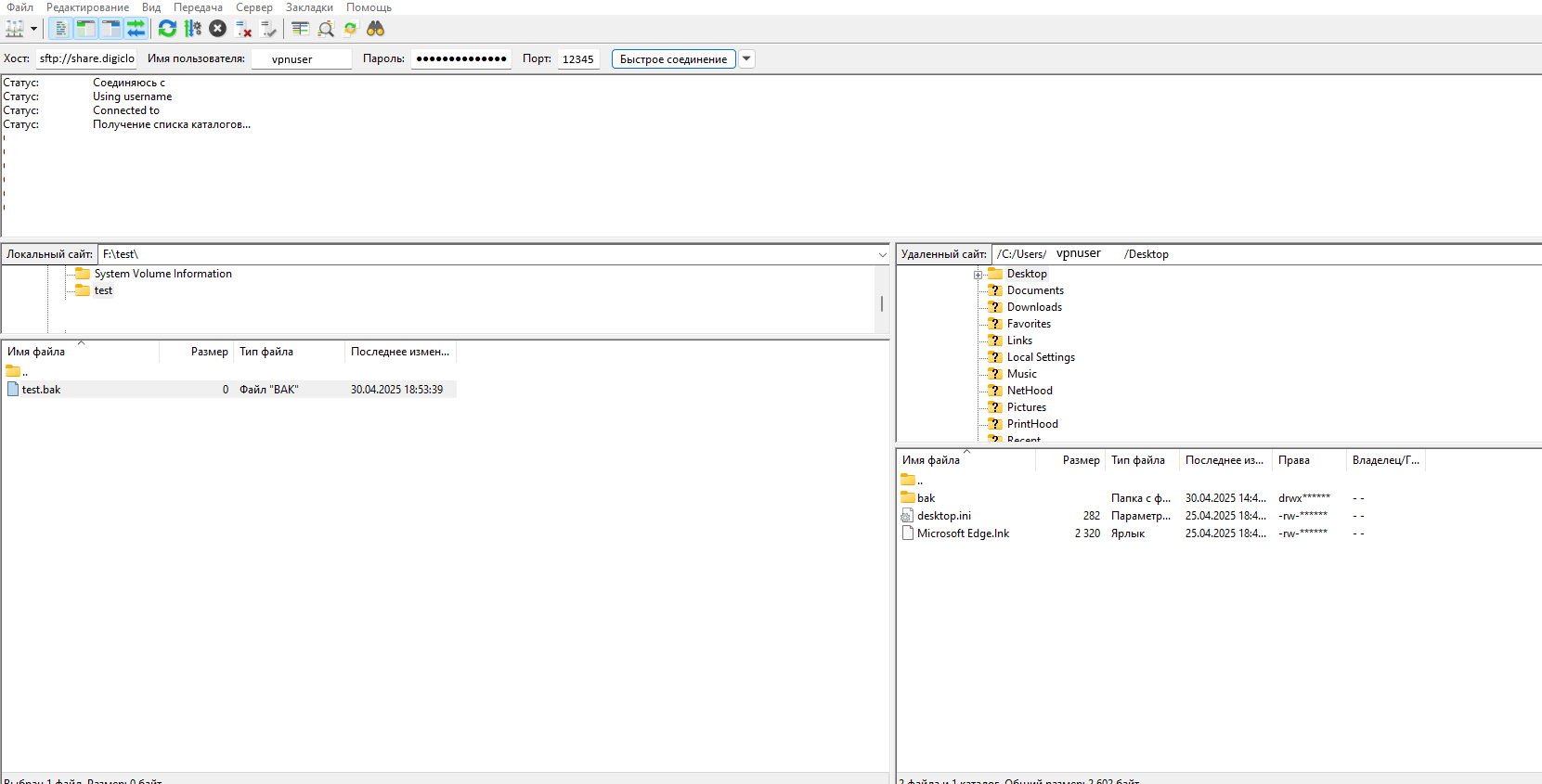Toggle message log display
Image resolution: width=1542 pixels, height=784 pixels.
(x=60, y=29)
